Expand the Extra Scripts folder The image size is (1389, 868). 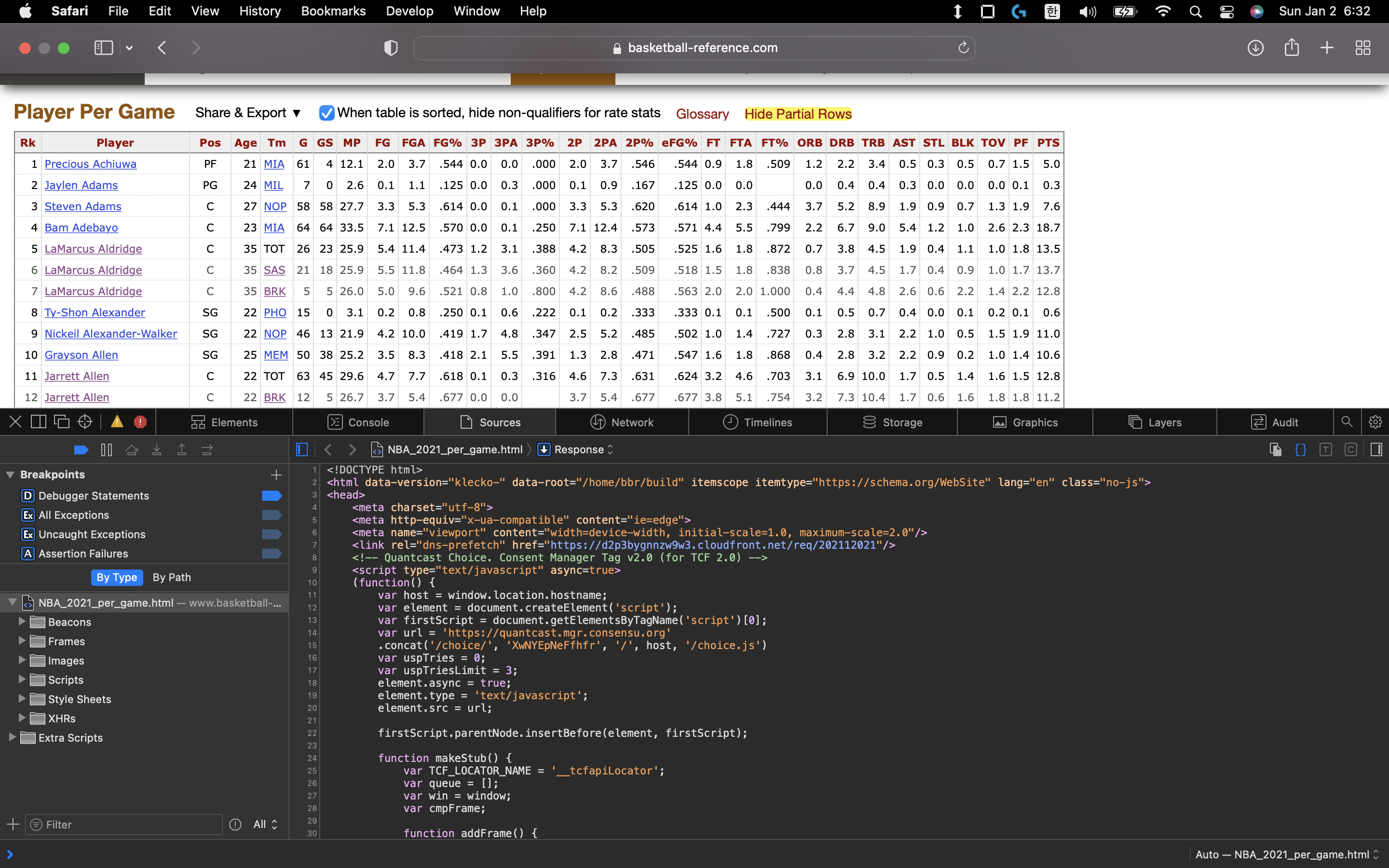click(12, 738)
